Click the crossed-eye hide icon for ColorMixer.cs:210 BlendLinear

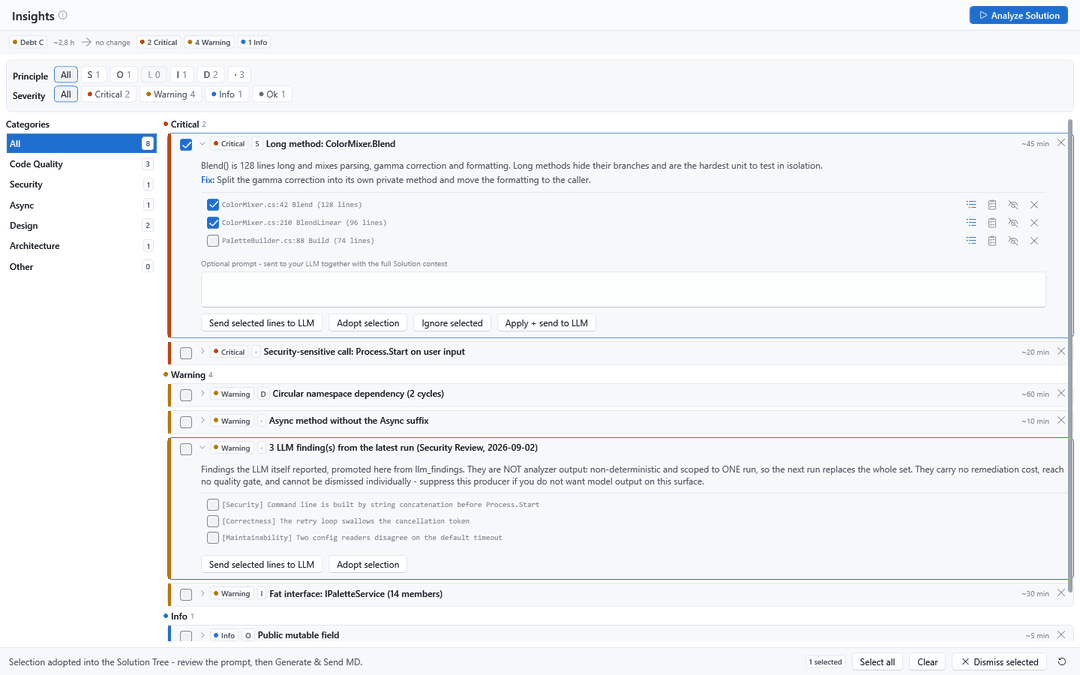pos(1013,222)
